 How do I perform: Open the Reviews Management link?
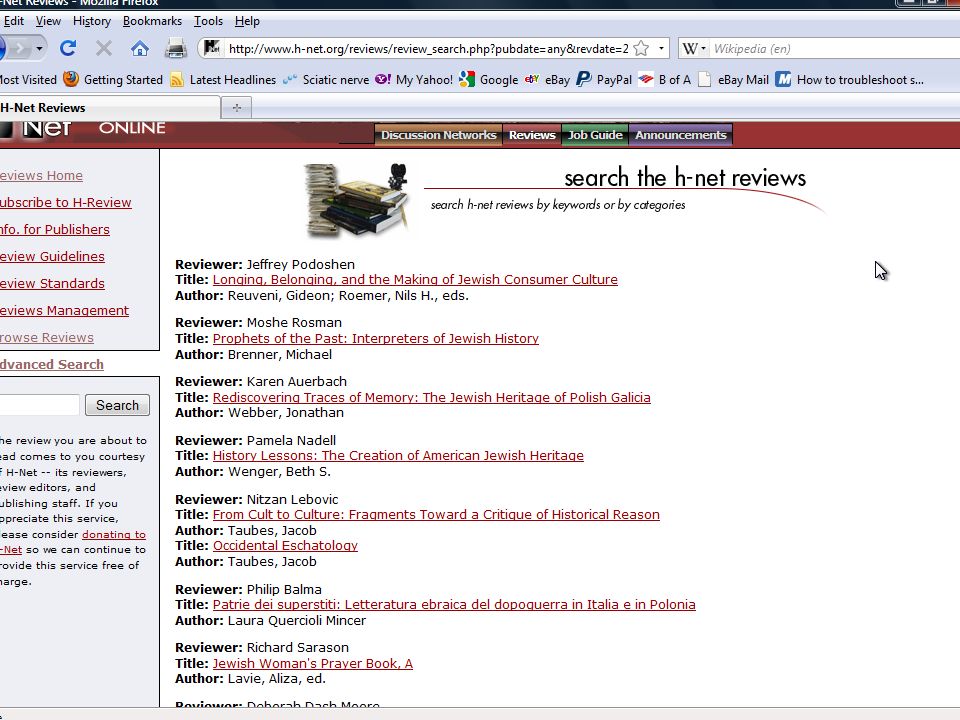tap(64, 310)
